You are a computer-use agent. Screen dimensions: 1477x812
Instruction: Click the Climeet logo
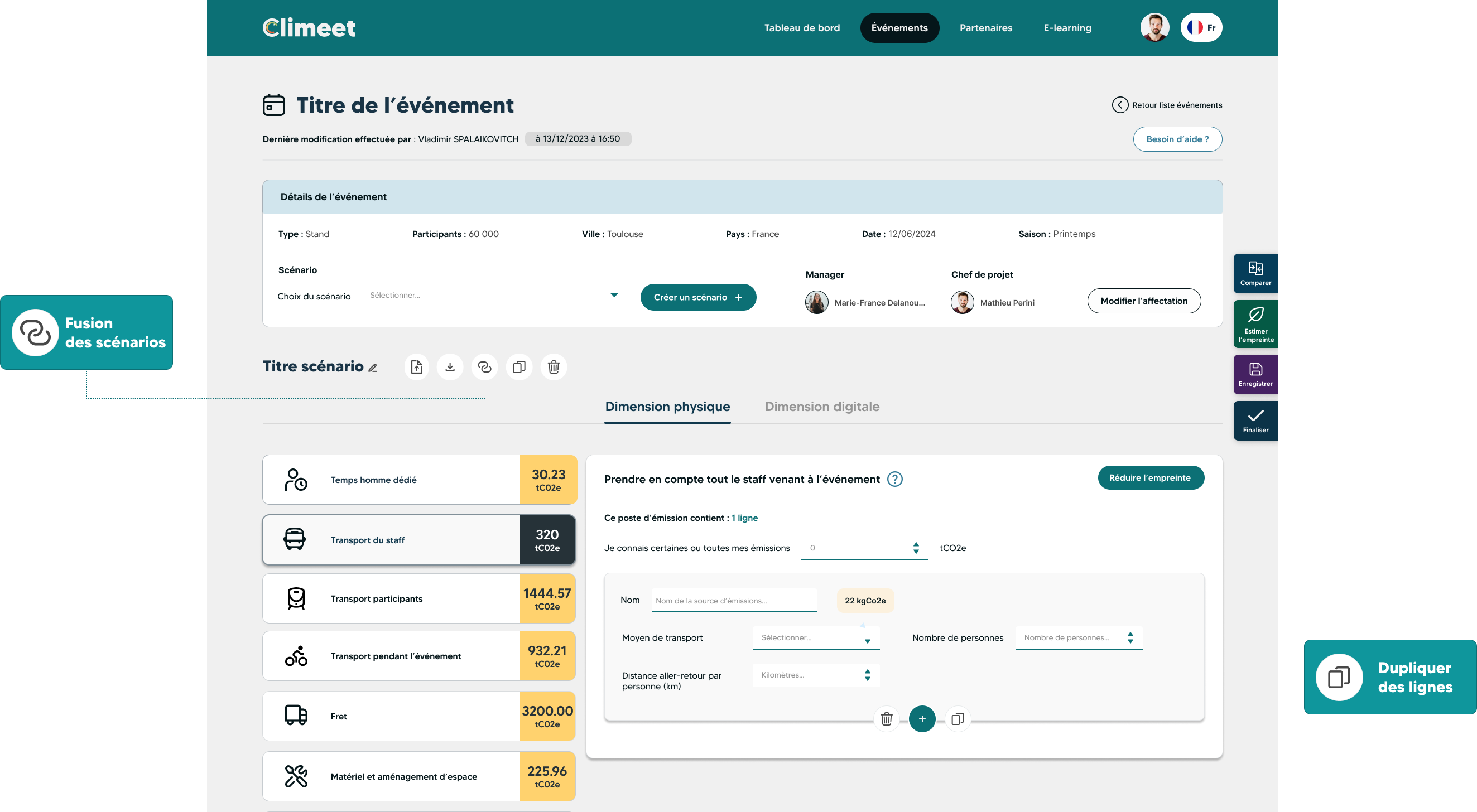[x=309, y=27]
